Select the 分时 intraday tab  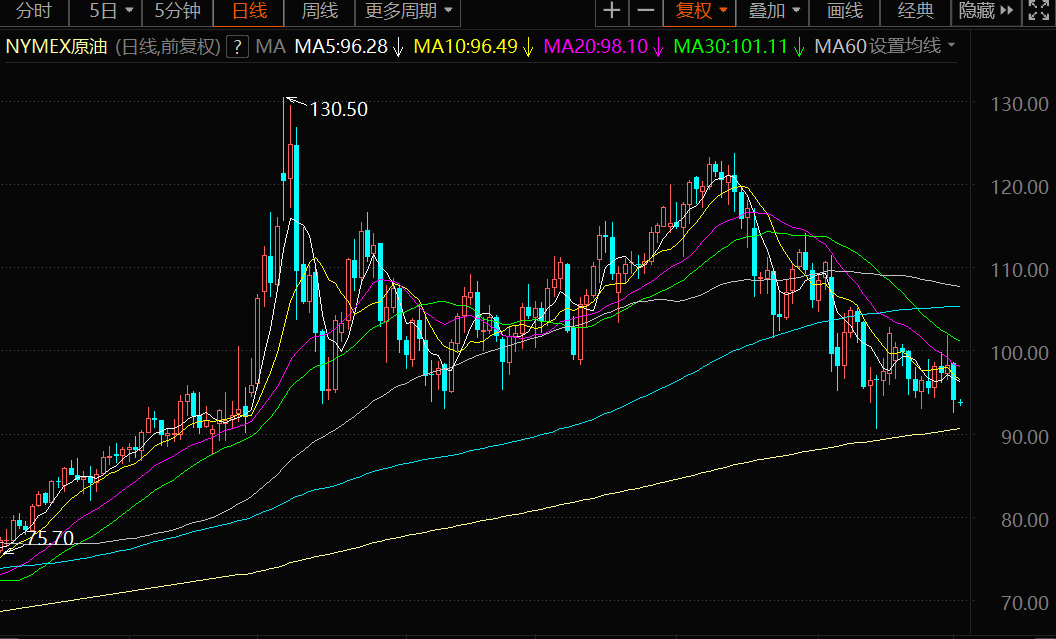click(33, 12)
